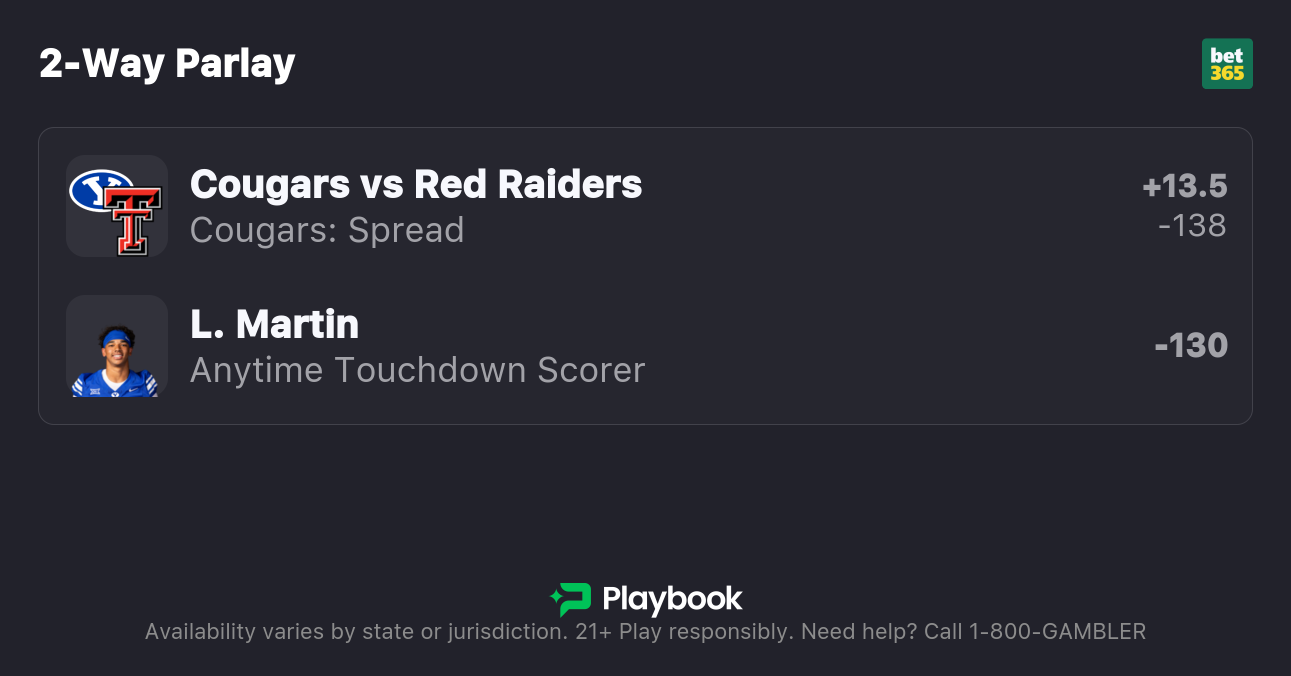
Task: Click the -130 odds value
Action: 1191,346
